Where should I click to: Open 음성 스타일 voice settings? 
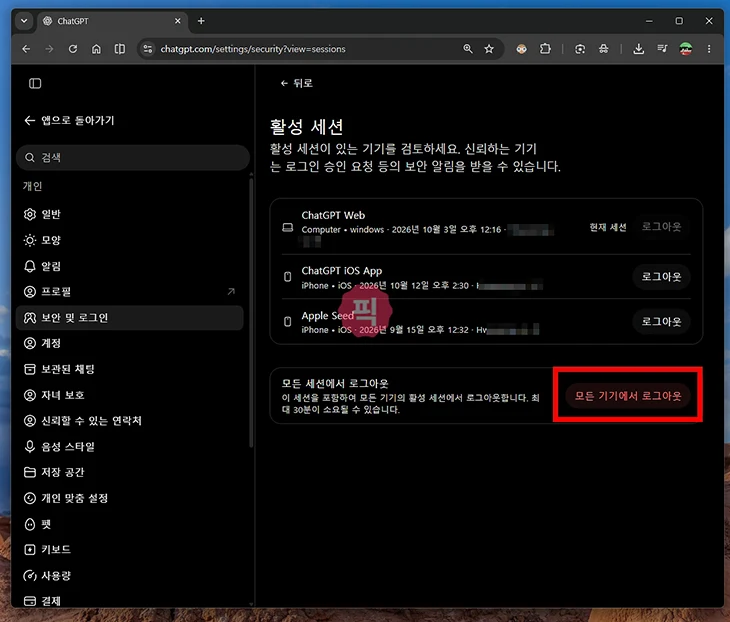point(129,446)
